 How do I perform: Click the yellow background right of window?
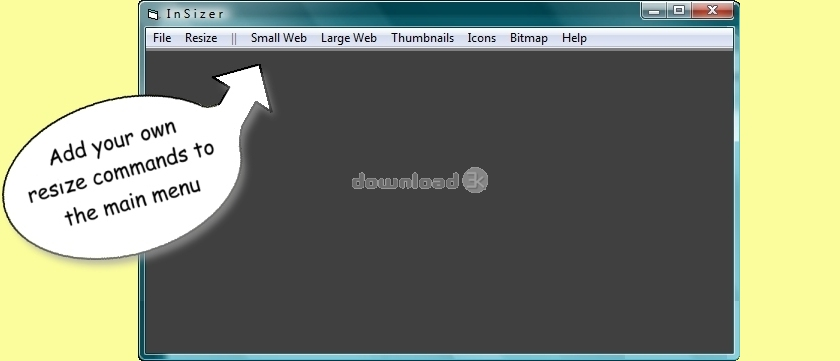pyautogui.click(x=790, y=180)
